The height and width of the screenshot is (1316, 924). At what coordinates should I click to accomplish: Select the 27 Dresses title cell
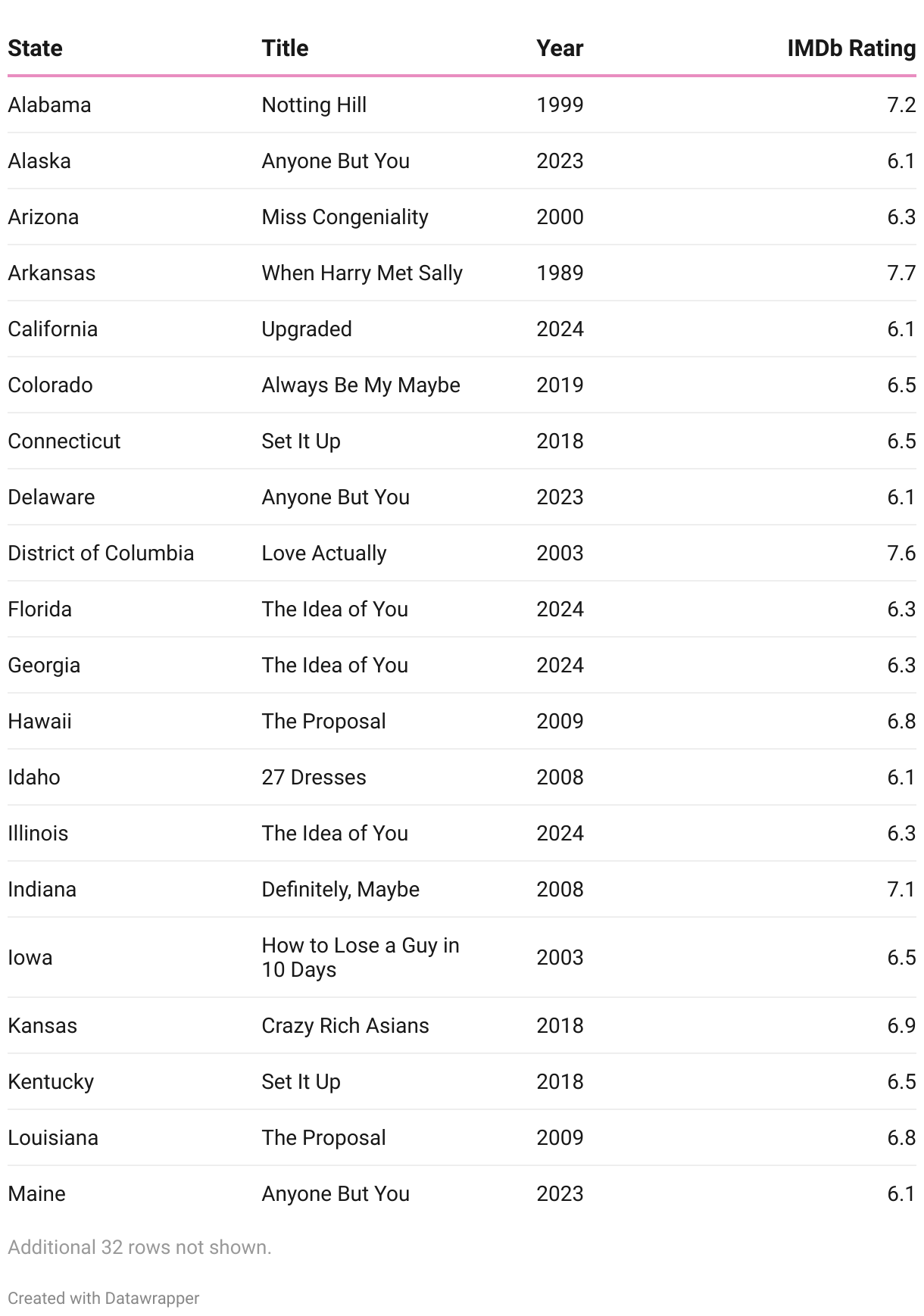(314, 777)
